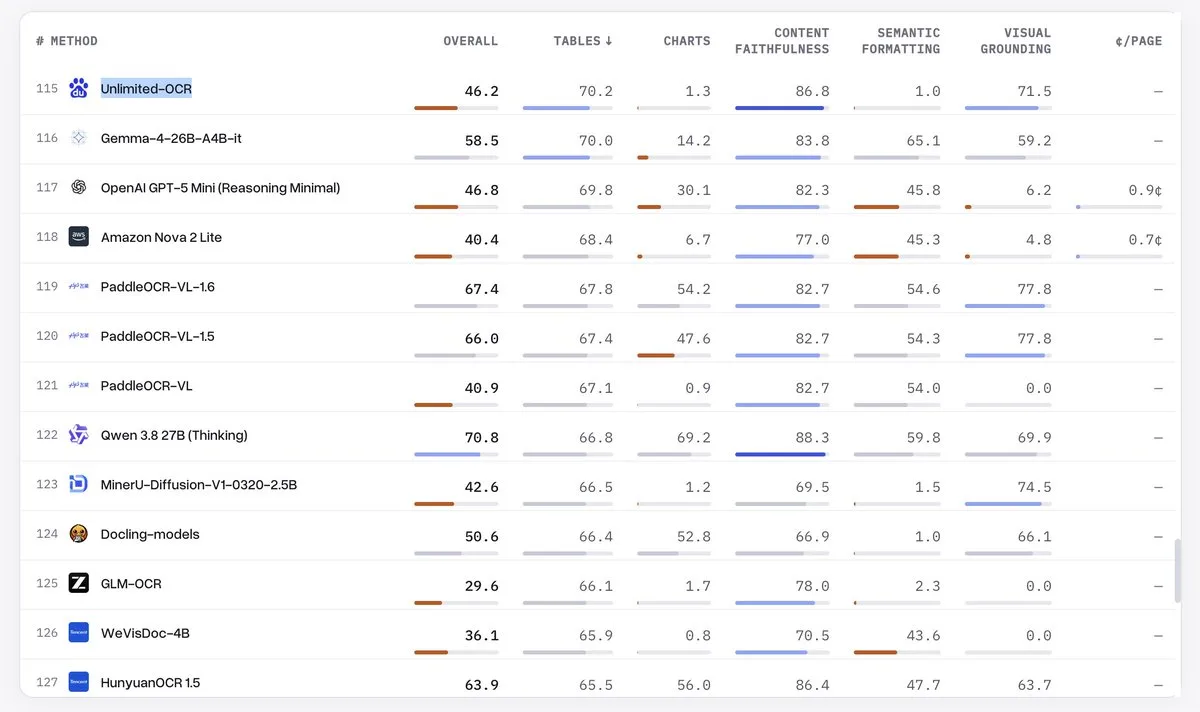Image resolution: width=1200 pixels, height=712 pixels.
Task: Sort by Visual Grounding column
Action: tap(1015, 41)
